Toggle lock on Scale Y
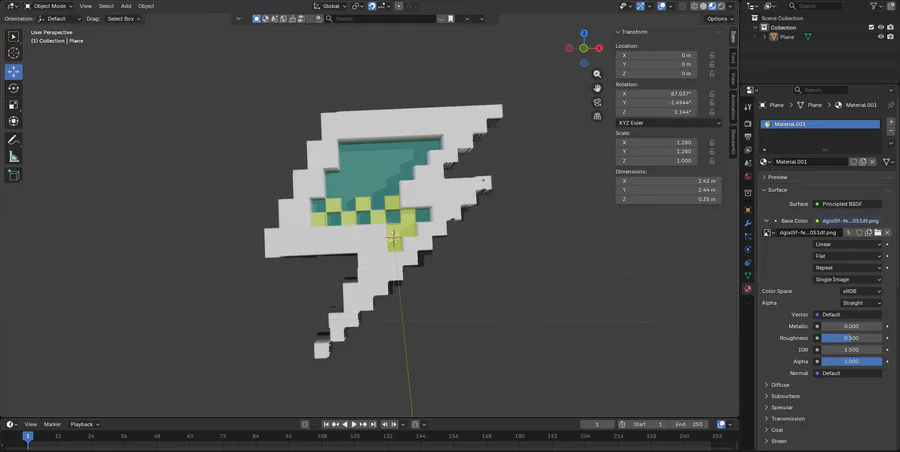This screenshot has height=452, width=900. point(712,152)
